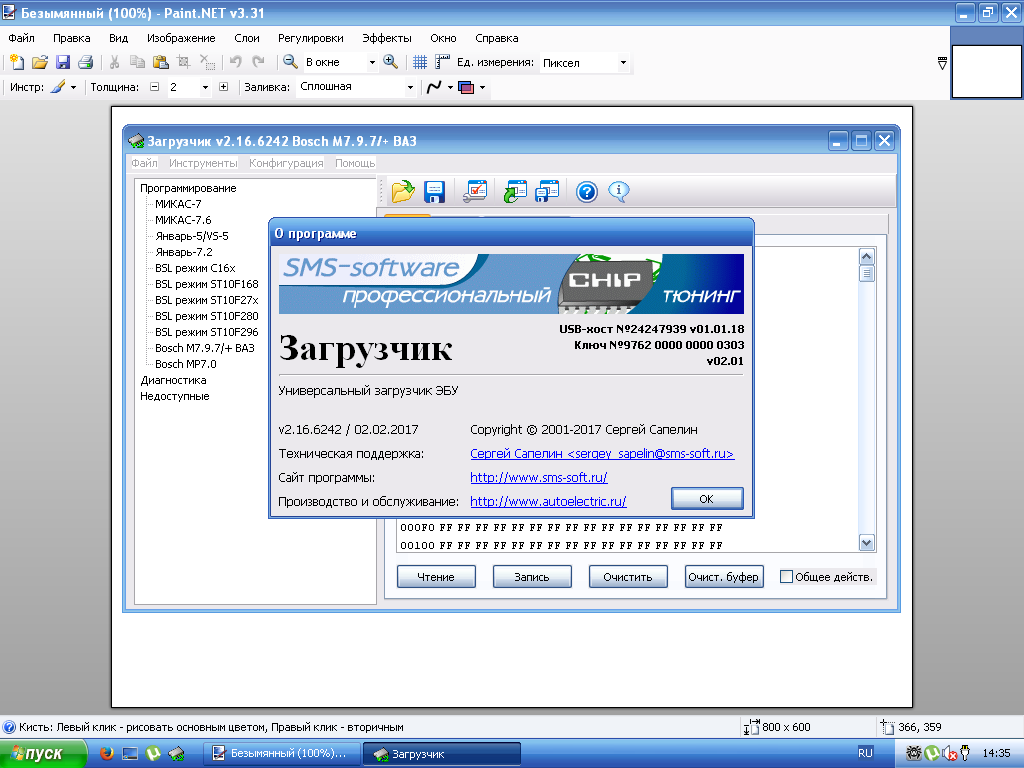Open the Слои menu
Viewport: 1024px width, 768px height.
coord(246,38)
